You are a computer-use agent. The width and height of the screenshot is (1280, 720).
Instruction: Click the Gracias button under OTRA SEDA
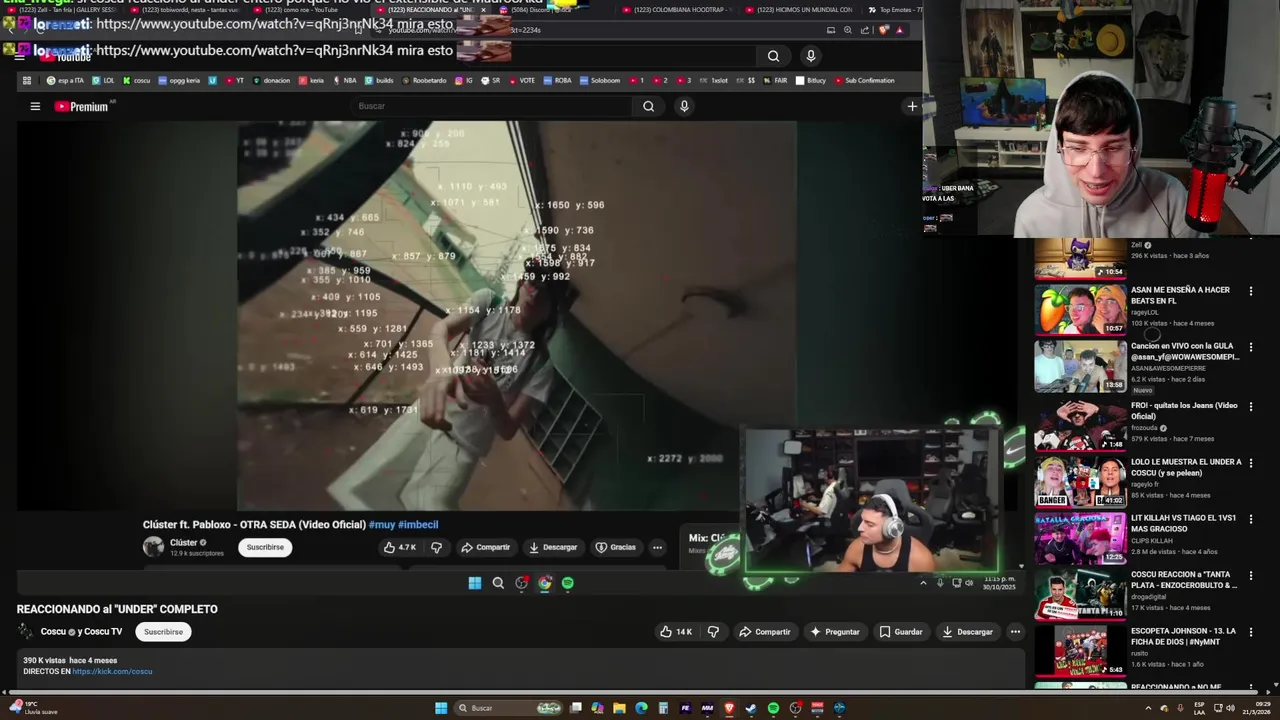pos(615,547)
